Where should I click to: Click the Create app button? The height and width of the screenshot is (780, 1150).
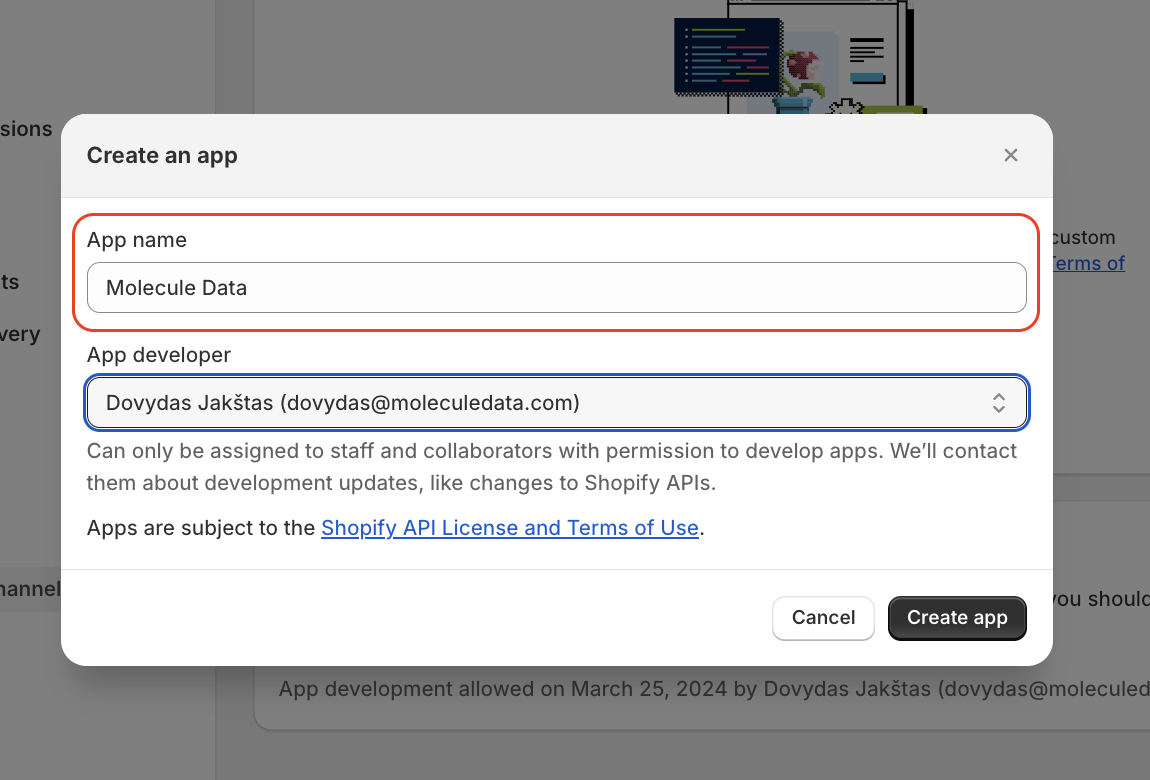[957, 618]
